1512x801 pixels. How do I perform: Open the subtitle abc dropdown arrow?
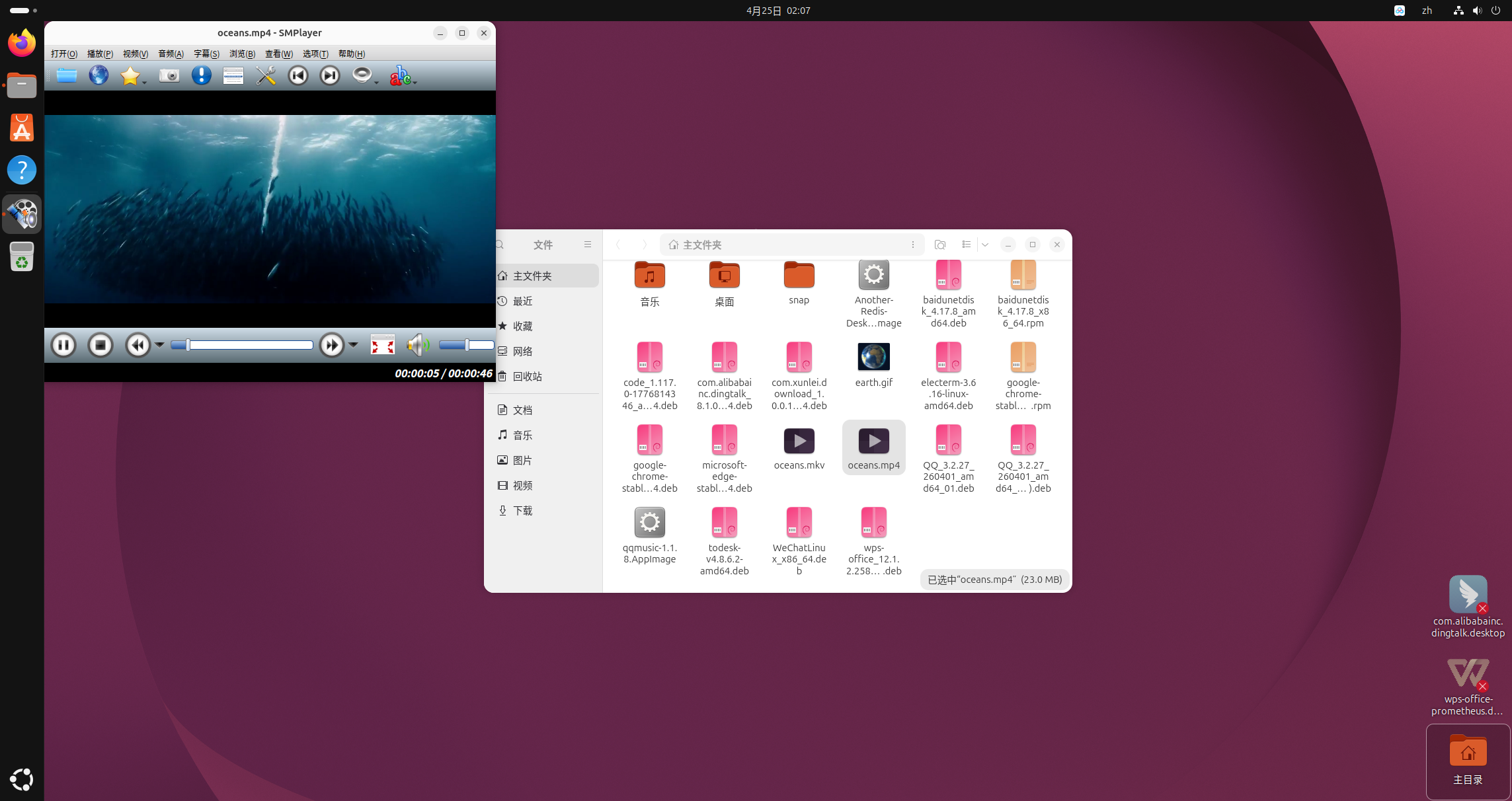415,82
